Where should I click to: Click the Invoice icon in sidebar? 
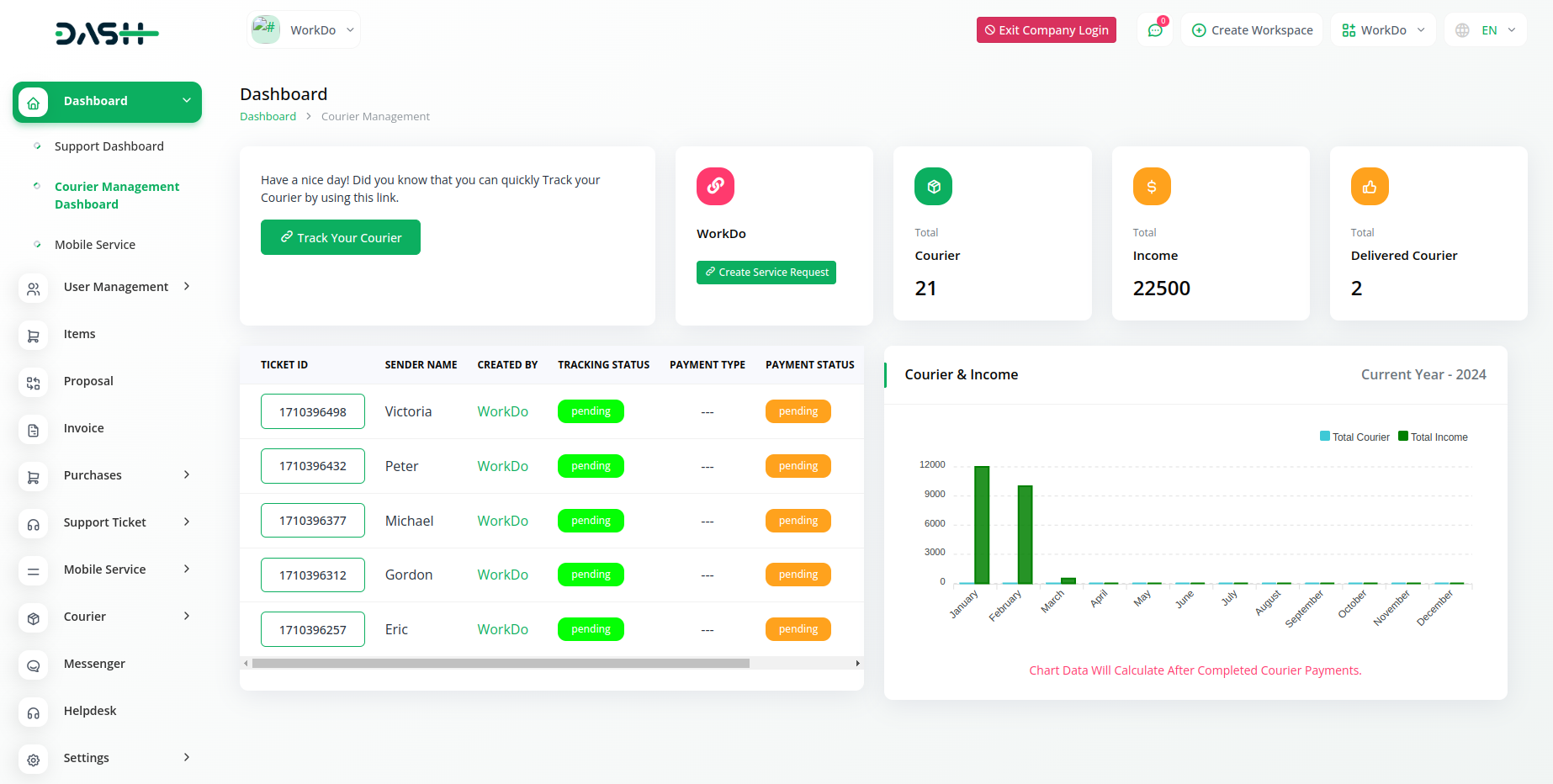coord(34,430)
